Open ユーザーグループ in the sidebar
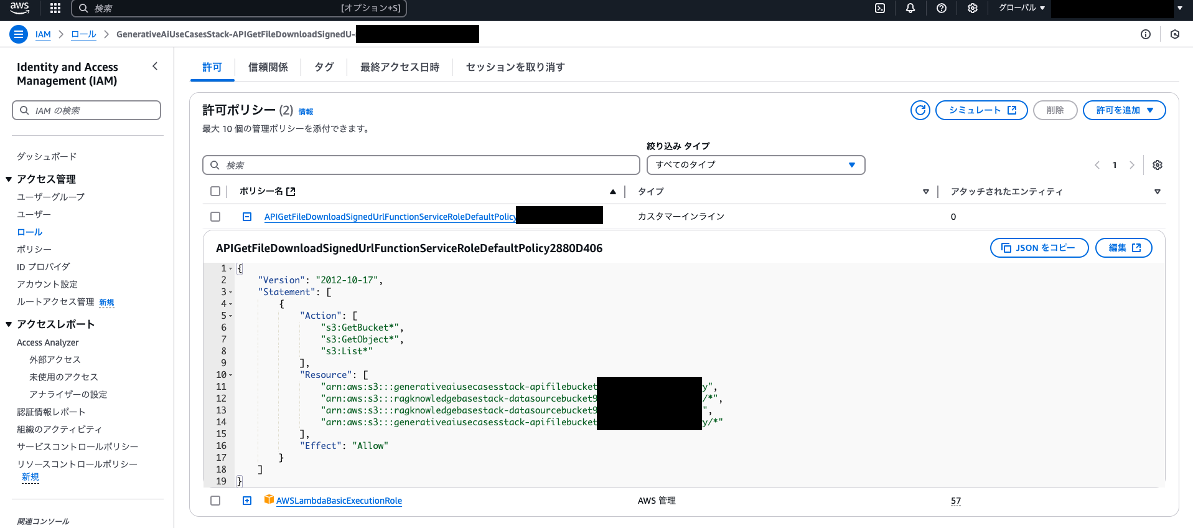This screenshot has width=1193, height=528. [x=51, y=196]
